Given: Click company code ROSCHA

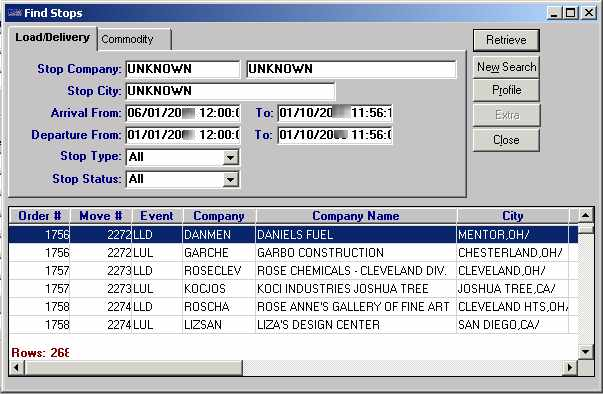Looking at the screenshot, I should pos(207,307).
